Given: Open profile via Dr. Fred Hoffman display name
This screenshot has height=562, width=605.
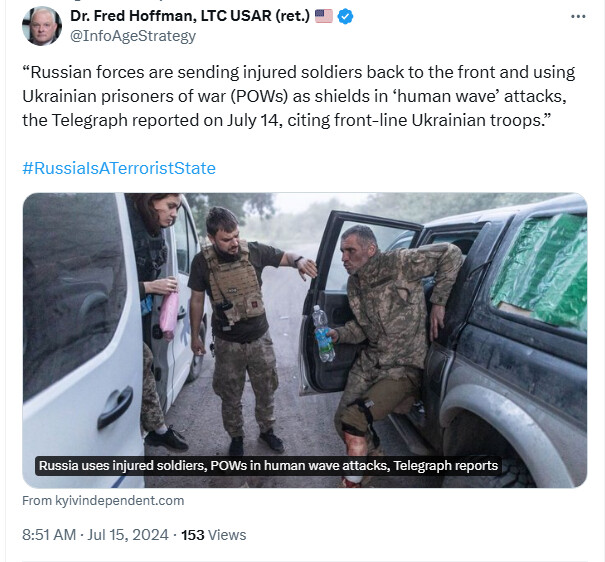Looking at the screenshot, I should click(x=190, y=16).
